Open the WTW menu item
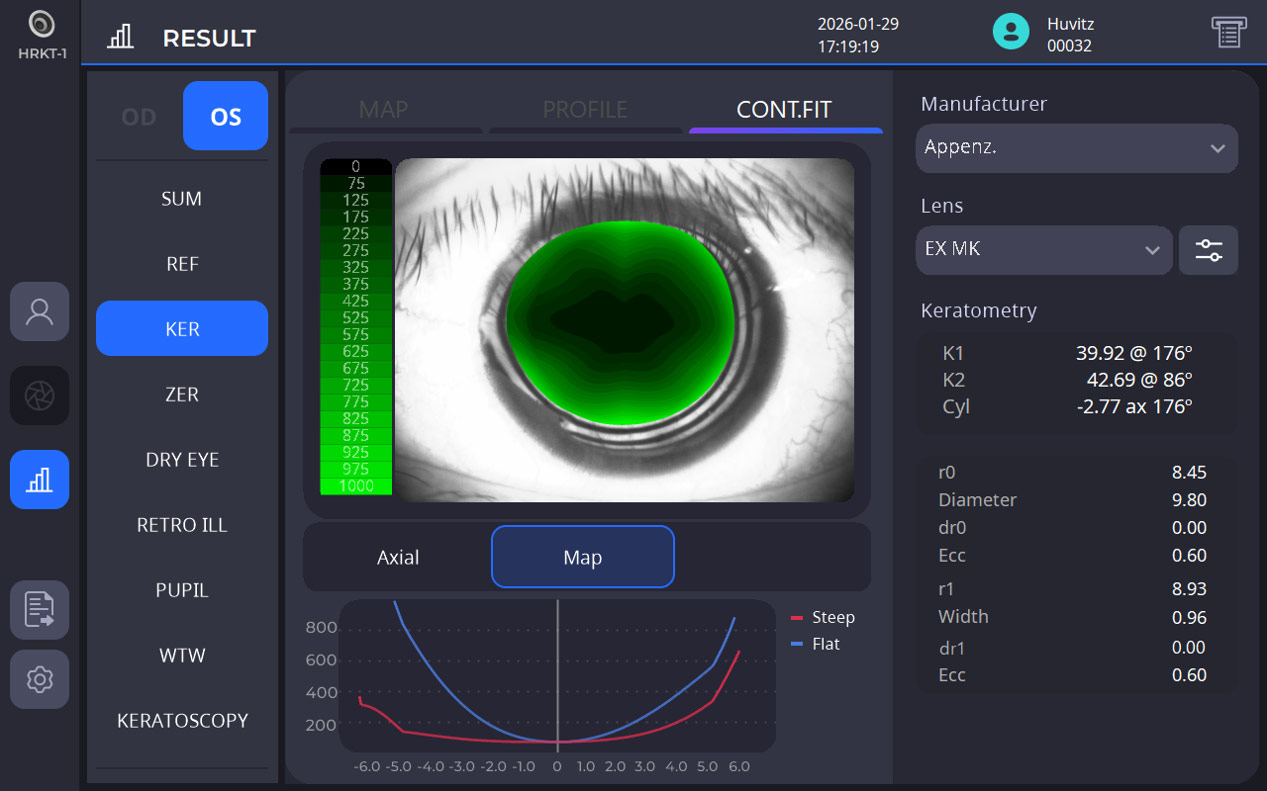Viewport: 1267px width, 791px height. coord(182,655)
